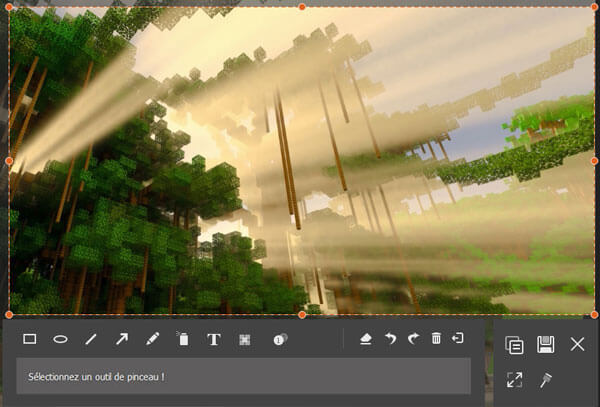Viewport: 600px width, 407px height.
Task: Click the 'Sélectionnez un outil de pinceau !' hint
Action: pos(96,377)
